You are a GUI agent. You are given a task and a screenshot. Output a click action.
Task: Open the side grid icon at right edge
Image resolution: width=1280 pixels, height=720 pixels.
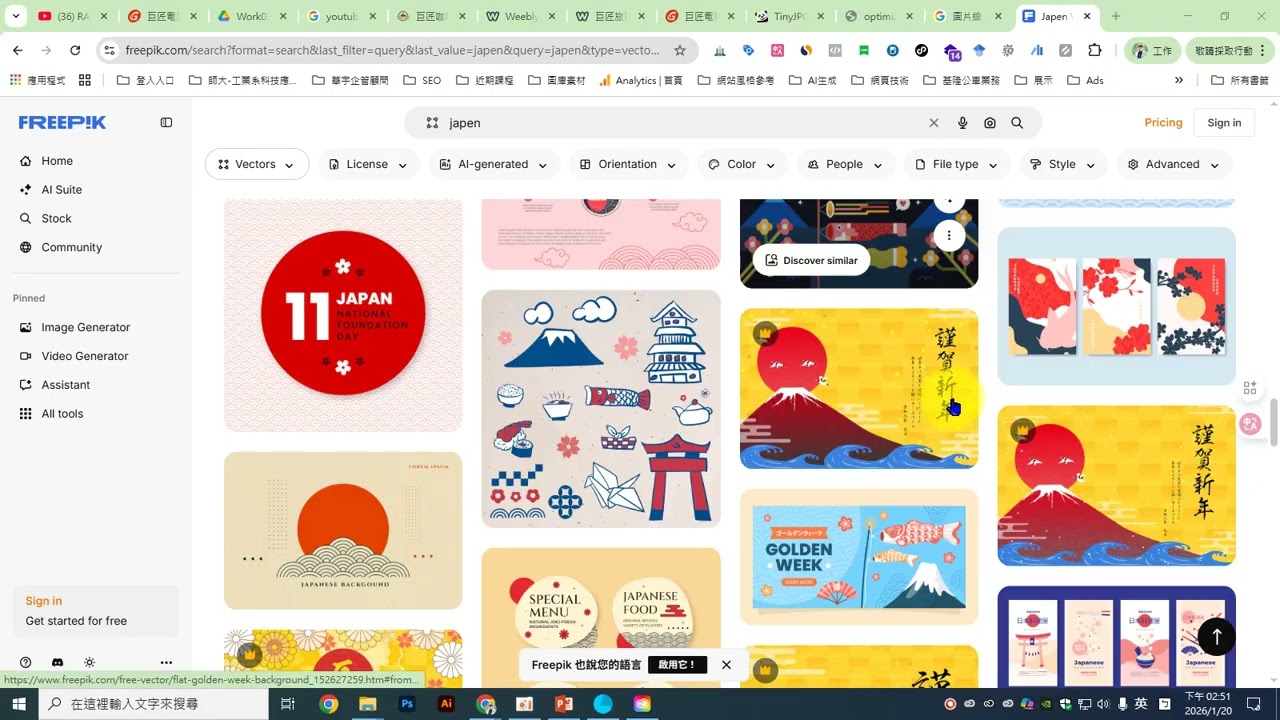pos(1250,388)
